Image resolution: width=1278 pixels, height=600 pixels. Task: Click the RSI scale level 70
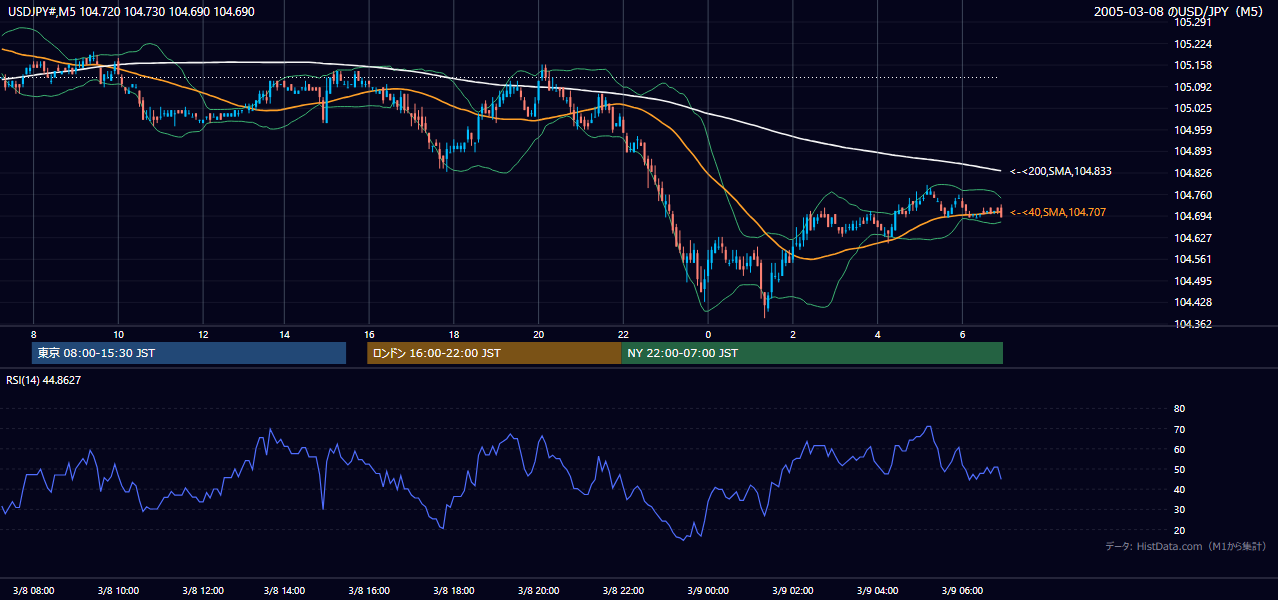(x=1179, y=429)
